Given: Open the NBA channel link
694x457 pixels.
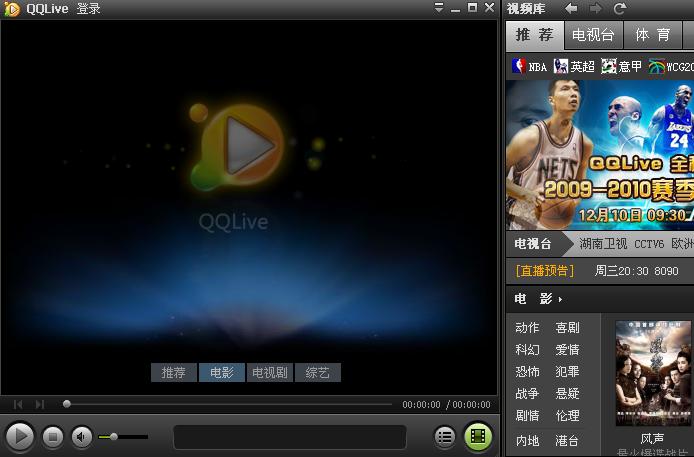Looking at the screenshot, I should pyautogui.click(x=529, y=66).
